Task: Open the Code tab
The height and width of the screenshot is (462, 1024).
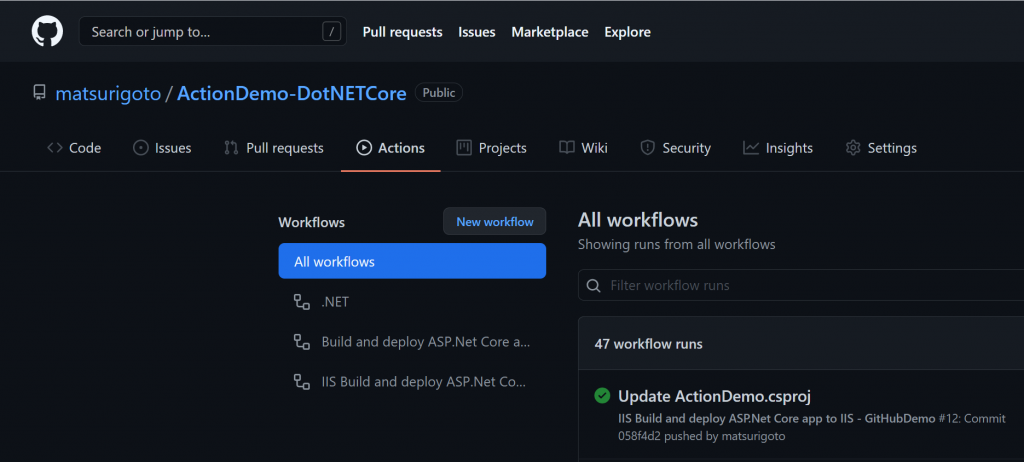Action: click(74, 148)
